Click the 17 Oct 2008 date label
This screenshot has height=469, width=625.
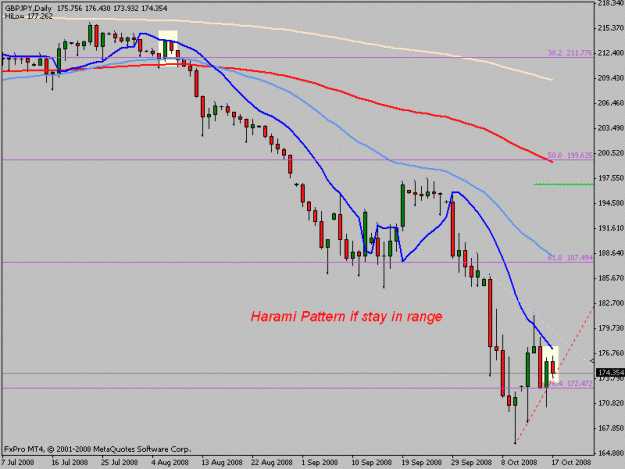pos(572,463)
